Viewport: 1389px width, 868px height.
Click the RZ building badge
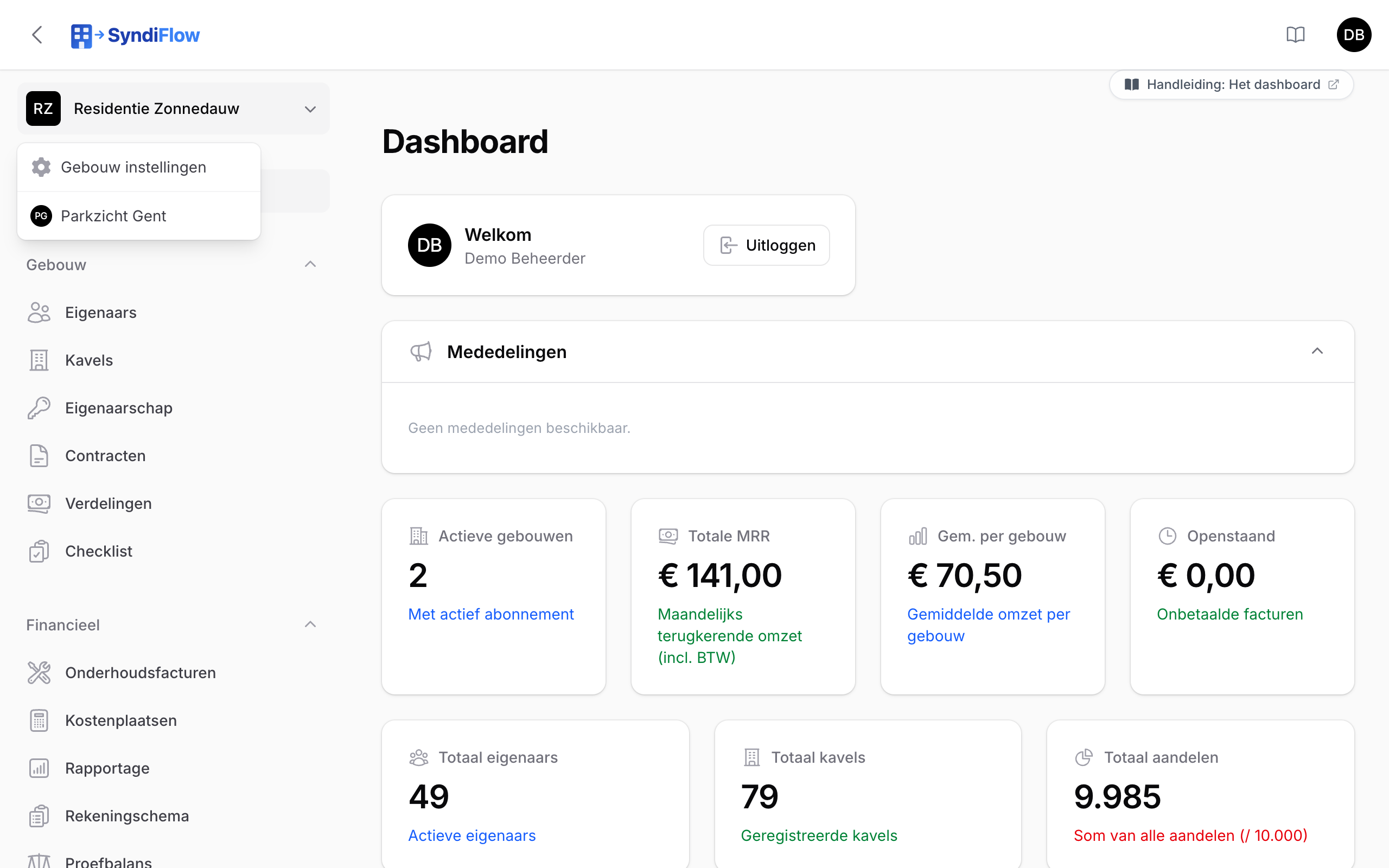[x=43, y=108]
